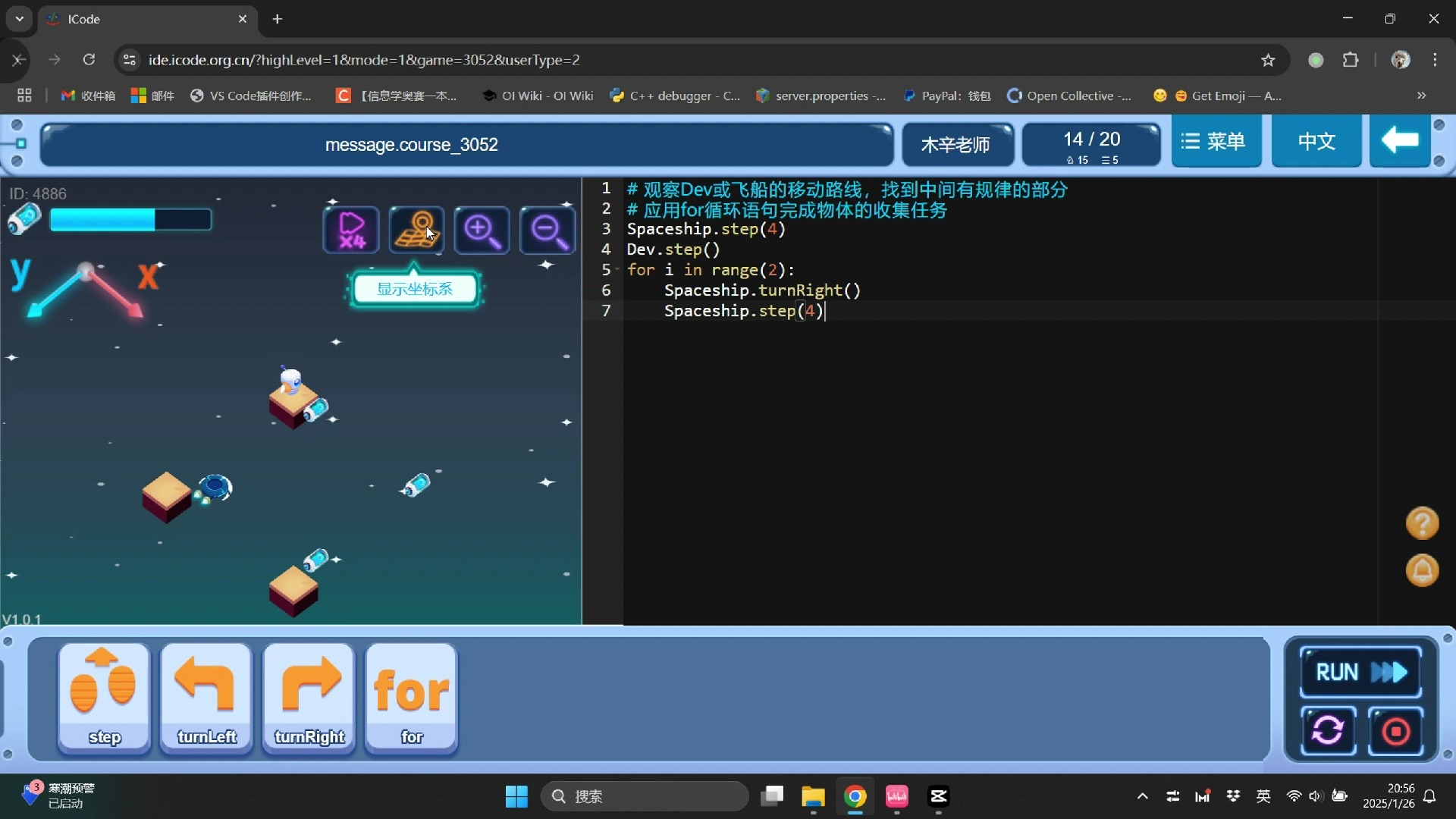Show hidden system tray icons
The height and width of the screenshot is (819, 1456).
click(x=1142, y=796)
